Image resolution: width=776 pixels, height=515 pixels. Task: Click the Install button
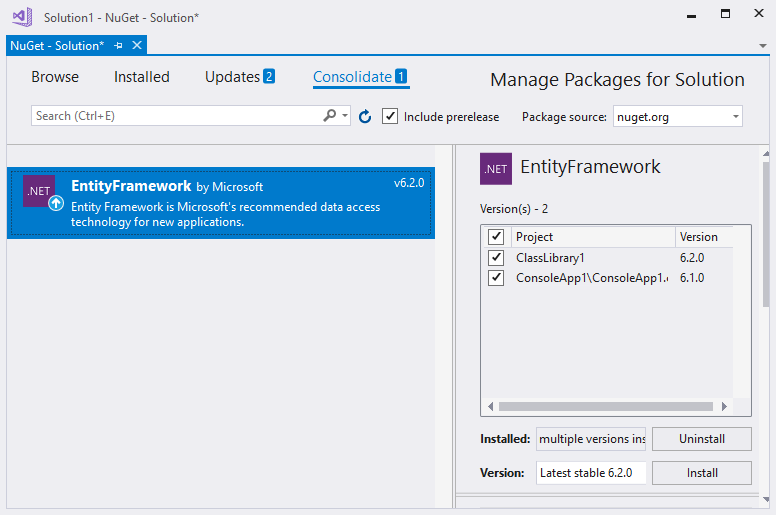(x=701, y=473)
